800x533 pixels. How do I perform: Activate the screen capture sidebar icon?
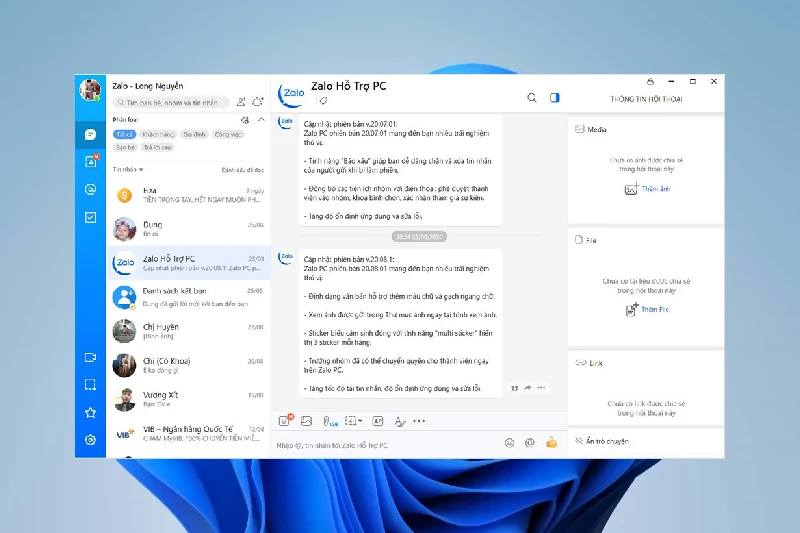pos(90,385)
